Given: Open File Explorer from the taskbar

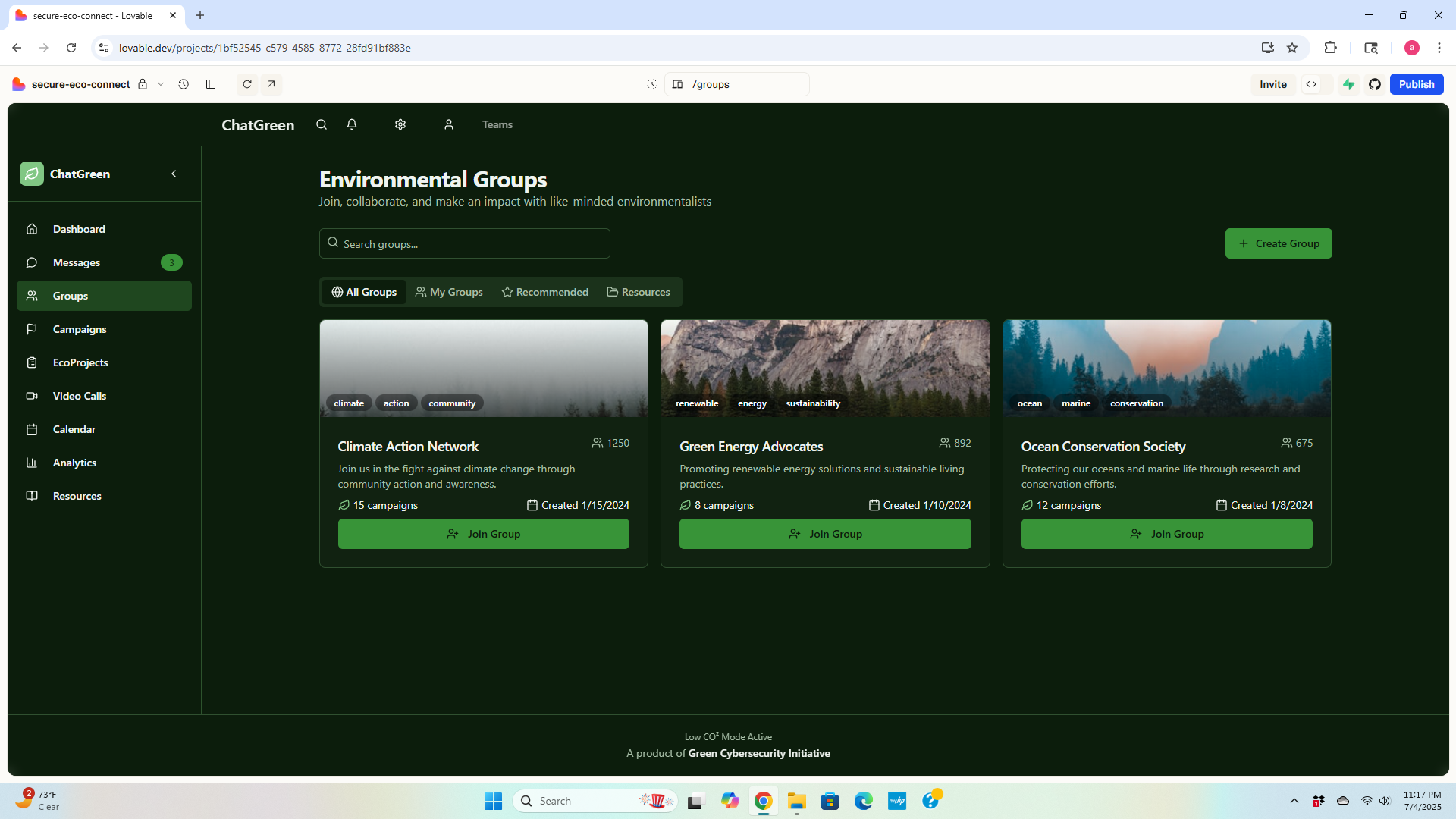Looking at the screenshot, I should (x=796, y=801).
